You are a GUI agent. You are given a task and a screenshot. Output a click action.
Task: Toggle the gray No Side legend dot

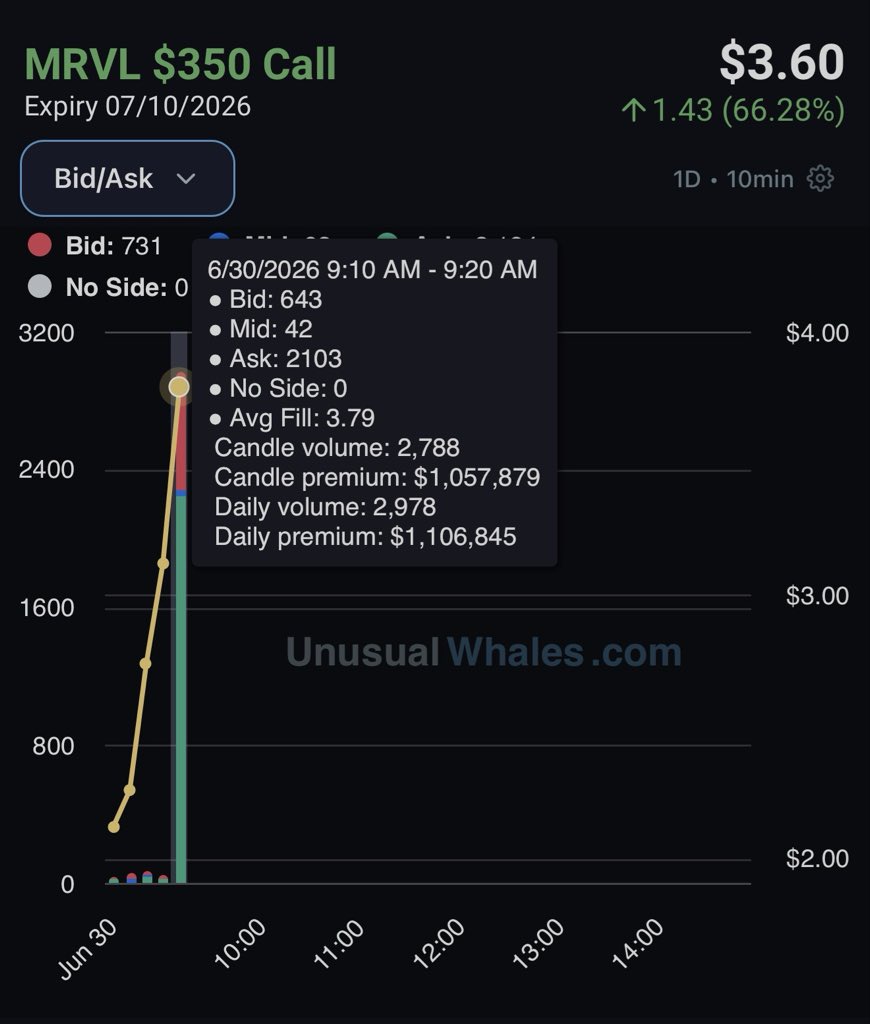(40, 287)
